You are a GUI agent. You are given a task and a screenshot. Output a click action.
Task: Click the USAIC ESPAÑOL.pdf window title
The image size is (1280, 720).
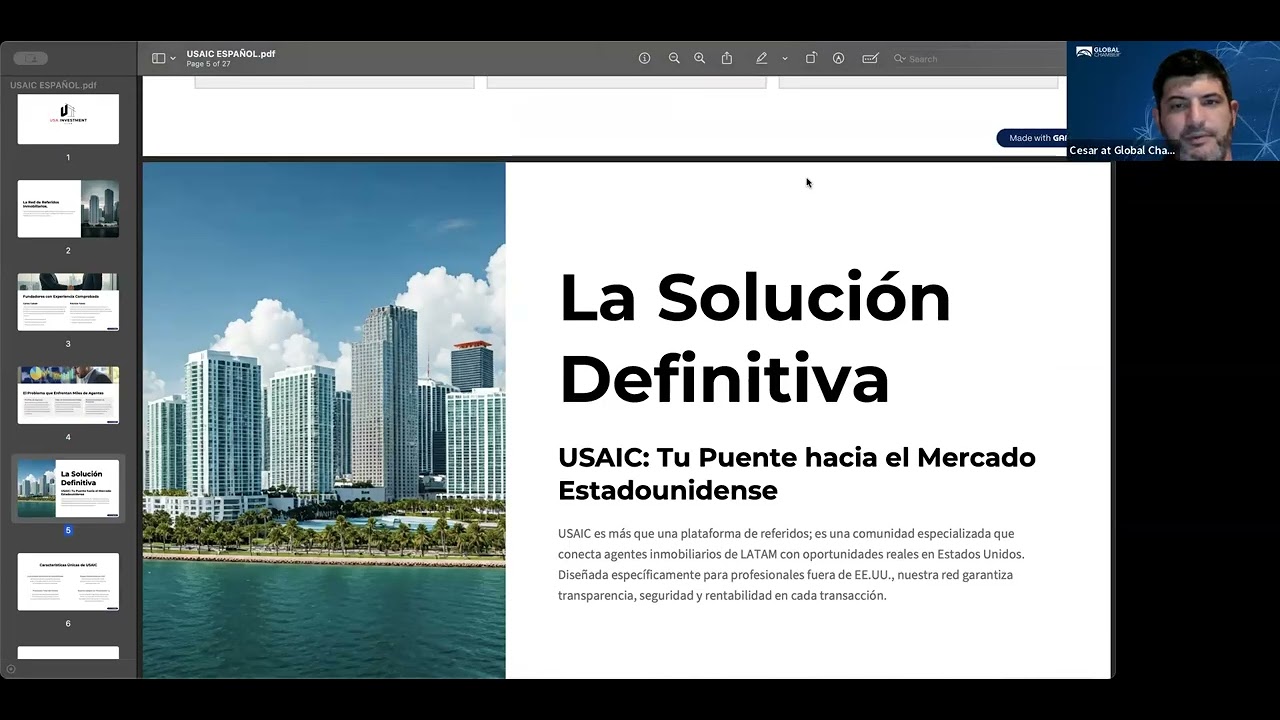point(231,54)
